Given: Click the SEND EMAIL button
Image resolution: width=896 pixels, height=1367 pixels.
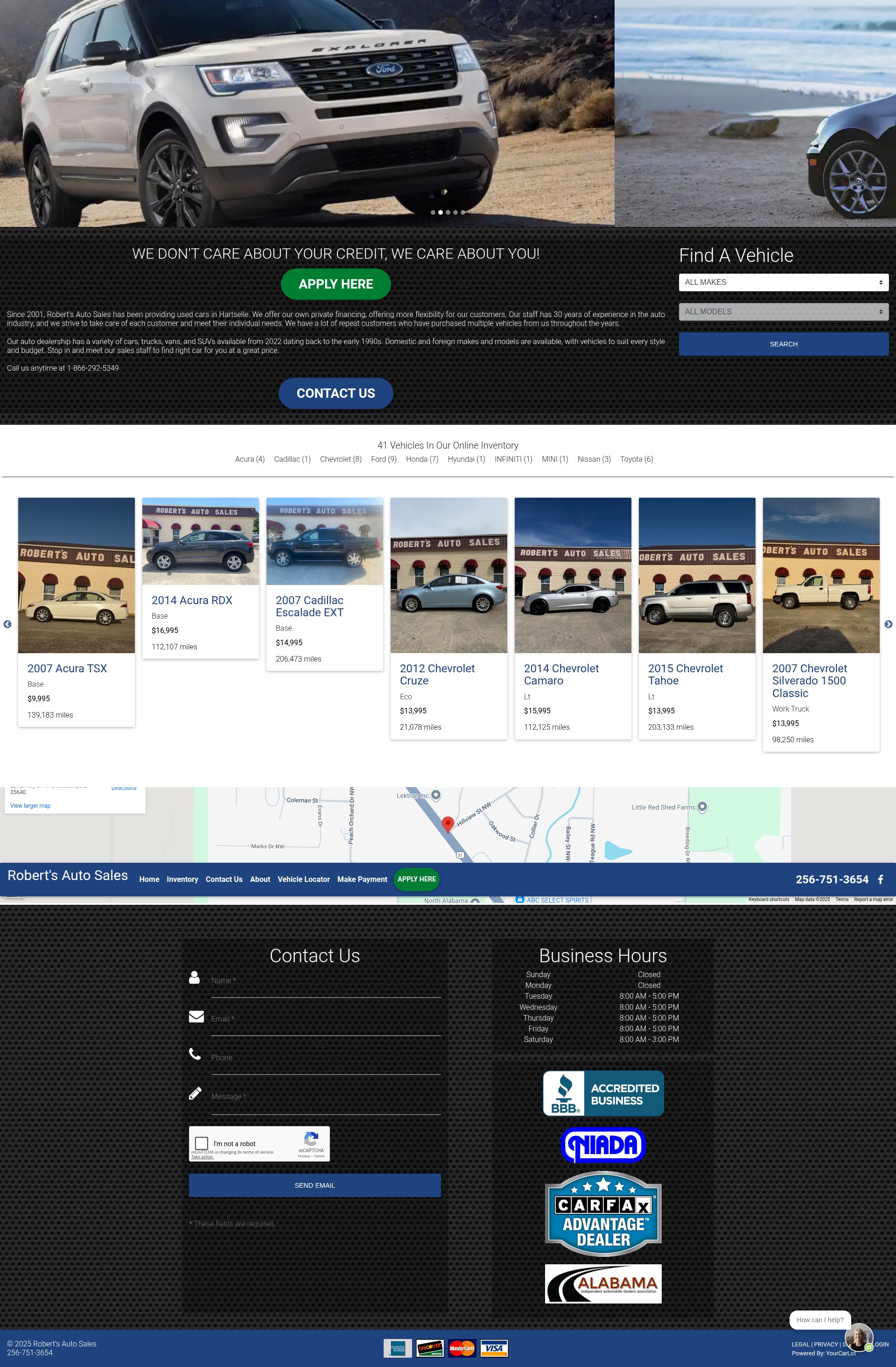Looking at the screenshot, I should pos(315,1185).
